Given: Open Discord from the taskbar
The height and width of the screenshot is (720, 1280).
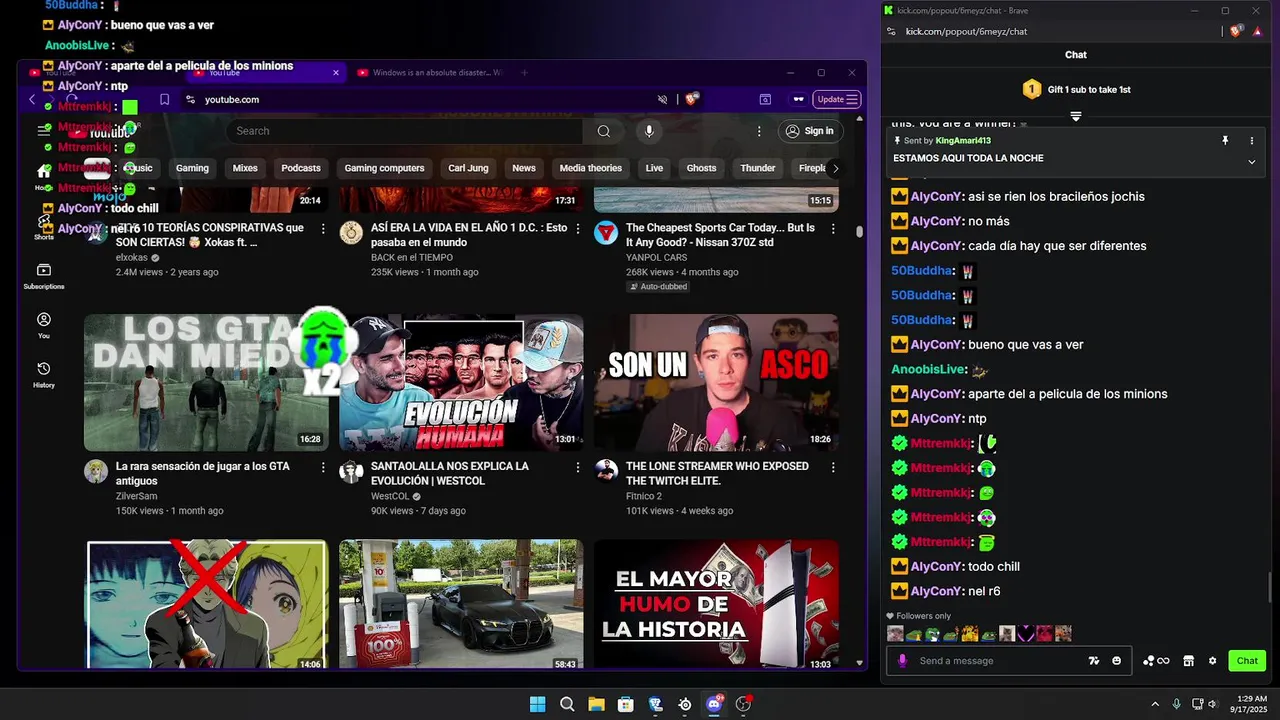Looking at the screenshot, I should pyautogui.click(x=714, y=704).
